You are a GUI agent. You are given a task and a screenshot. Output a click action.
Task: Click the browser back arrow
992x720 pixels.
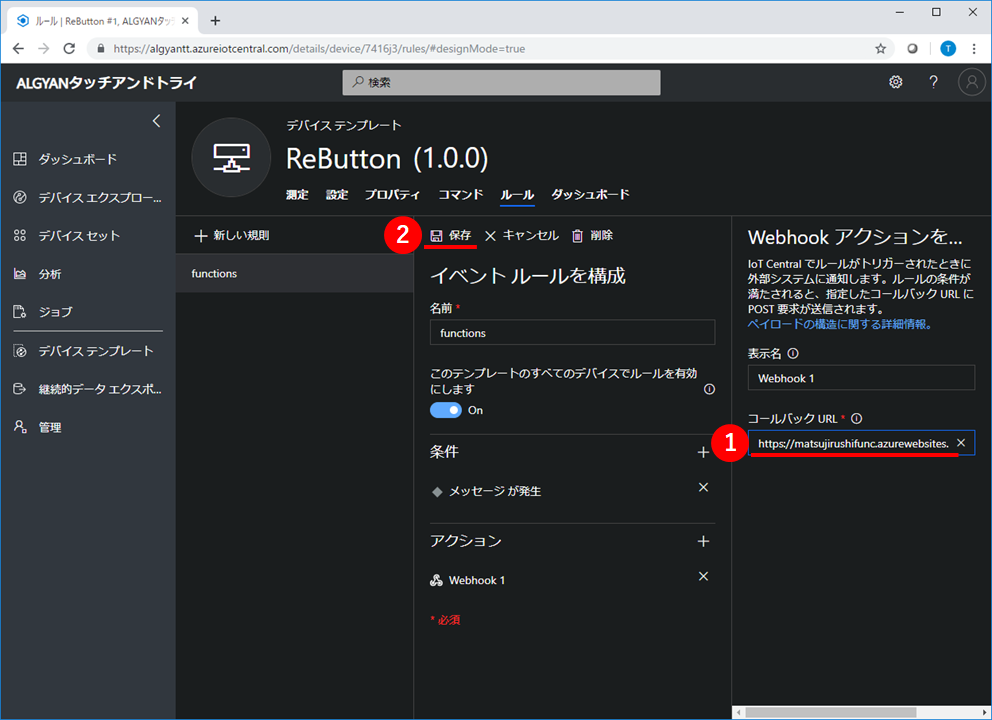(x=18, y=49)
